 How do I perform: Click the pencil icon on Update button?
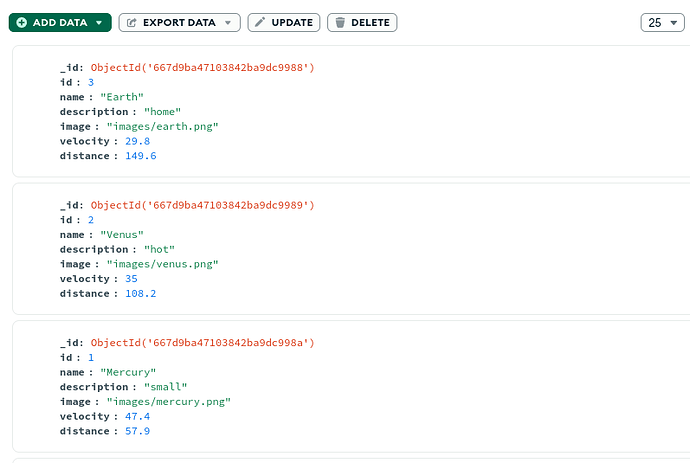pos(260,22)
